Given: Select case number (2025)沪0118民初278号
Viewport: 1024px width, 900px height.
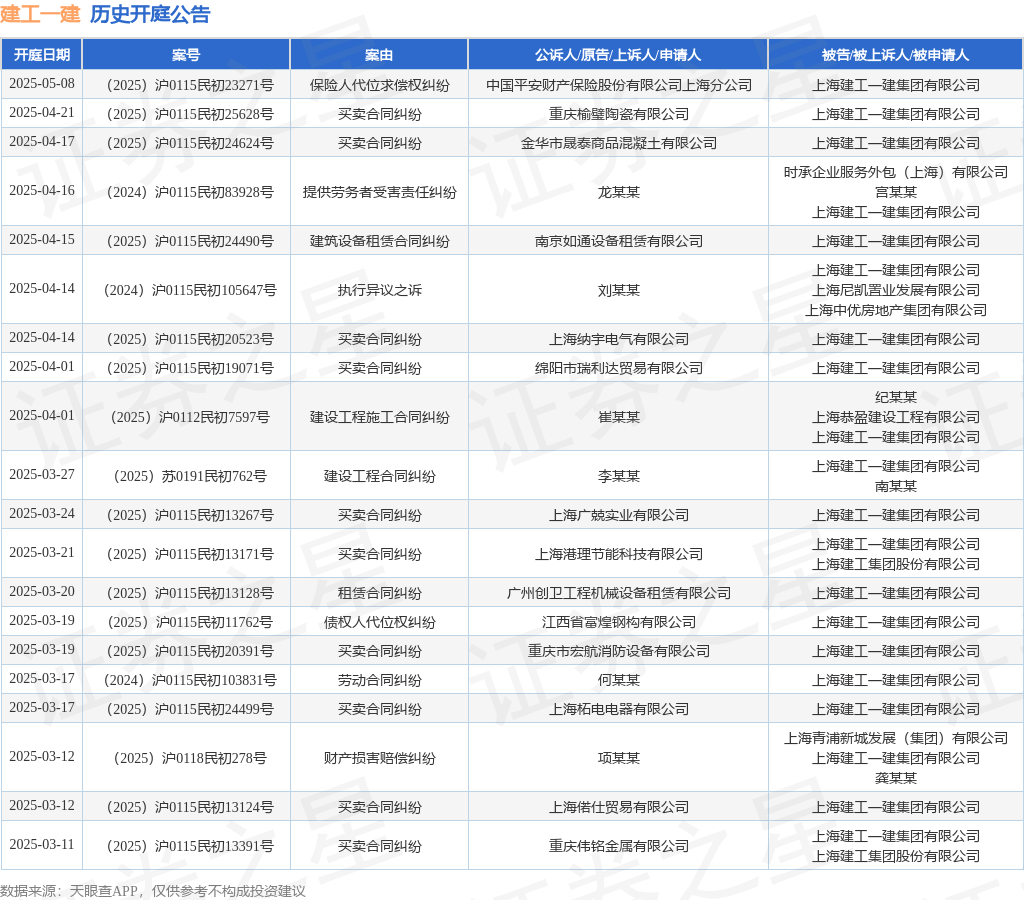Looking at the screenshot, I should 186,758.
